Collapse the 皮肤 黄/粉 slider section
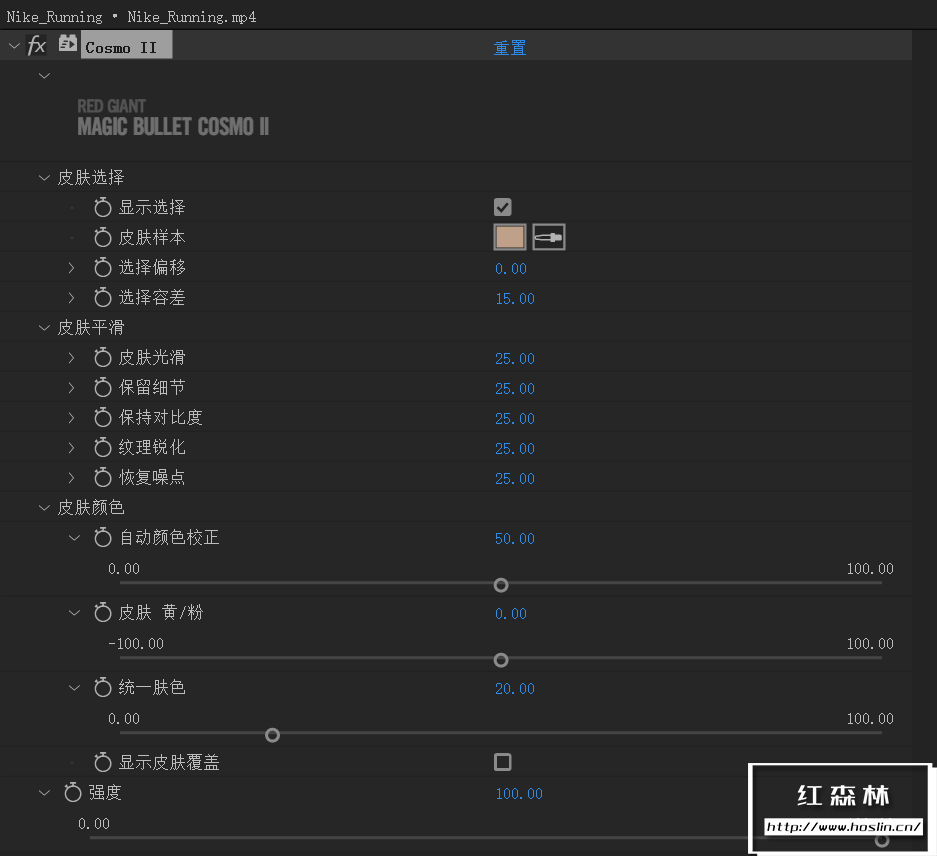The width and height of the screenshot is (937, 856). pyautogui.click(x=74, y=612)
